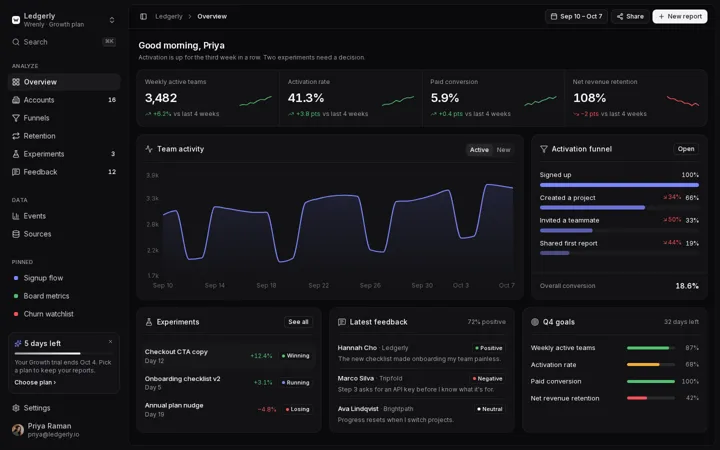Click the Paid conversion 5.9% value
The image size is (720, 450).
444,98
